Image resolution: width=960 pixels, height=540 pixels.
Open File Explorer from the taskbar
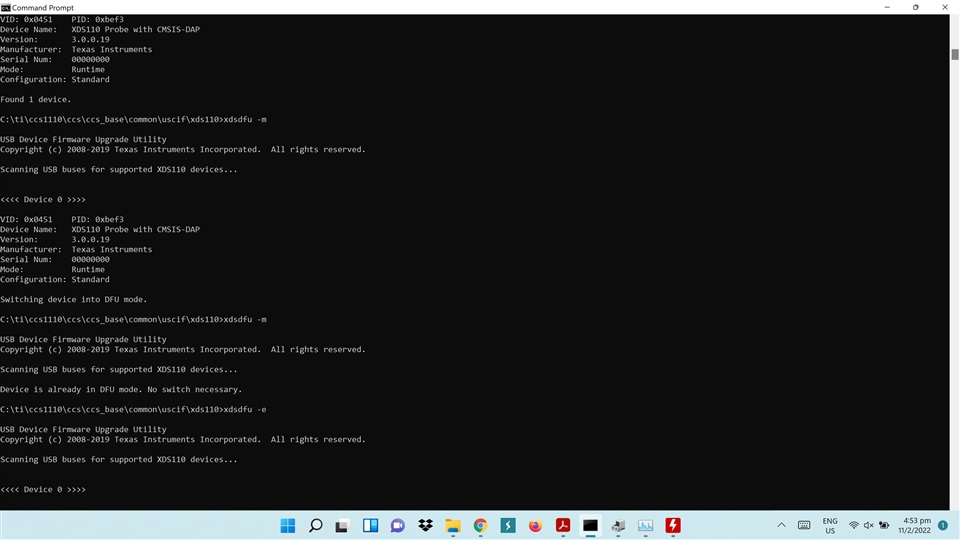pyautogui.click(x=453, y=525)
